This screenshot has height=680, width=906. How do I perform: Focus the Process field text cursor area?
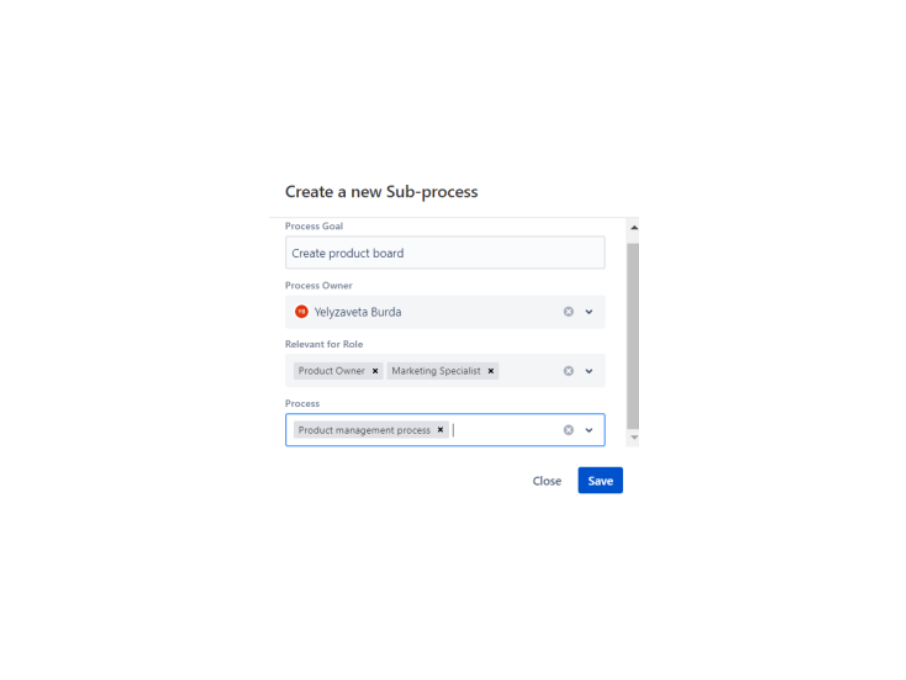click(x=504, y=430)
